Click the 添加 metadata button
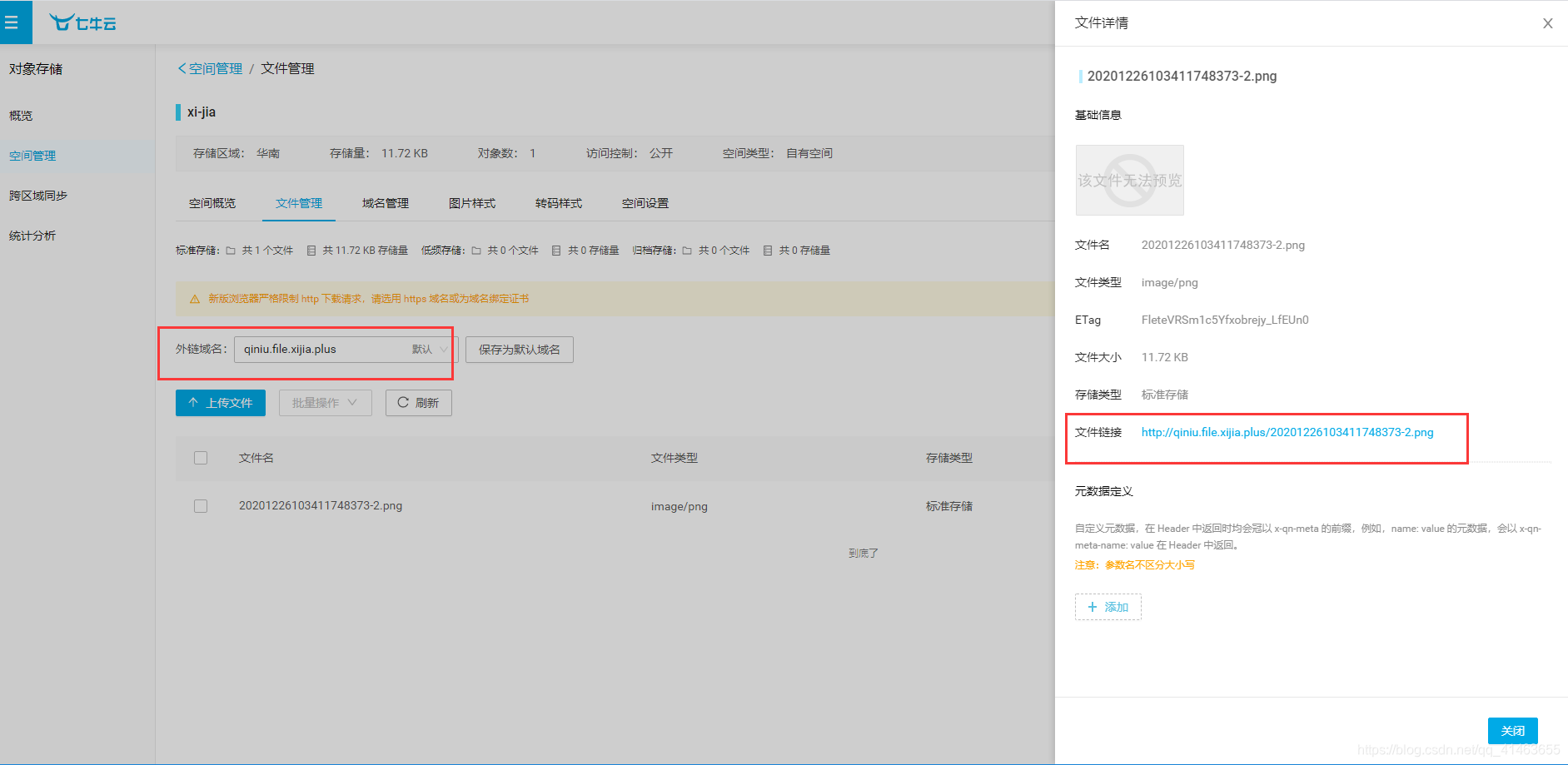The image size is (1568, 765). click(x=1108, y=607)
